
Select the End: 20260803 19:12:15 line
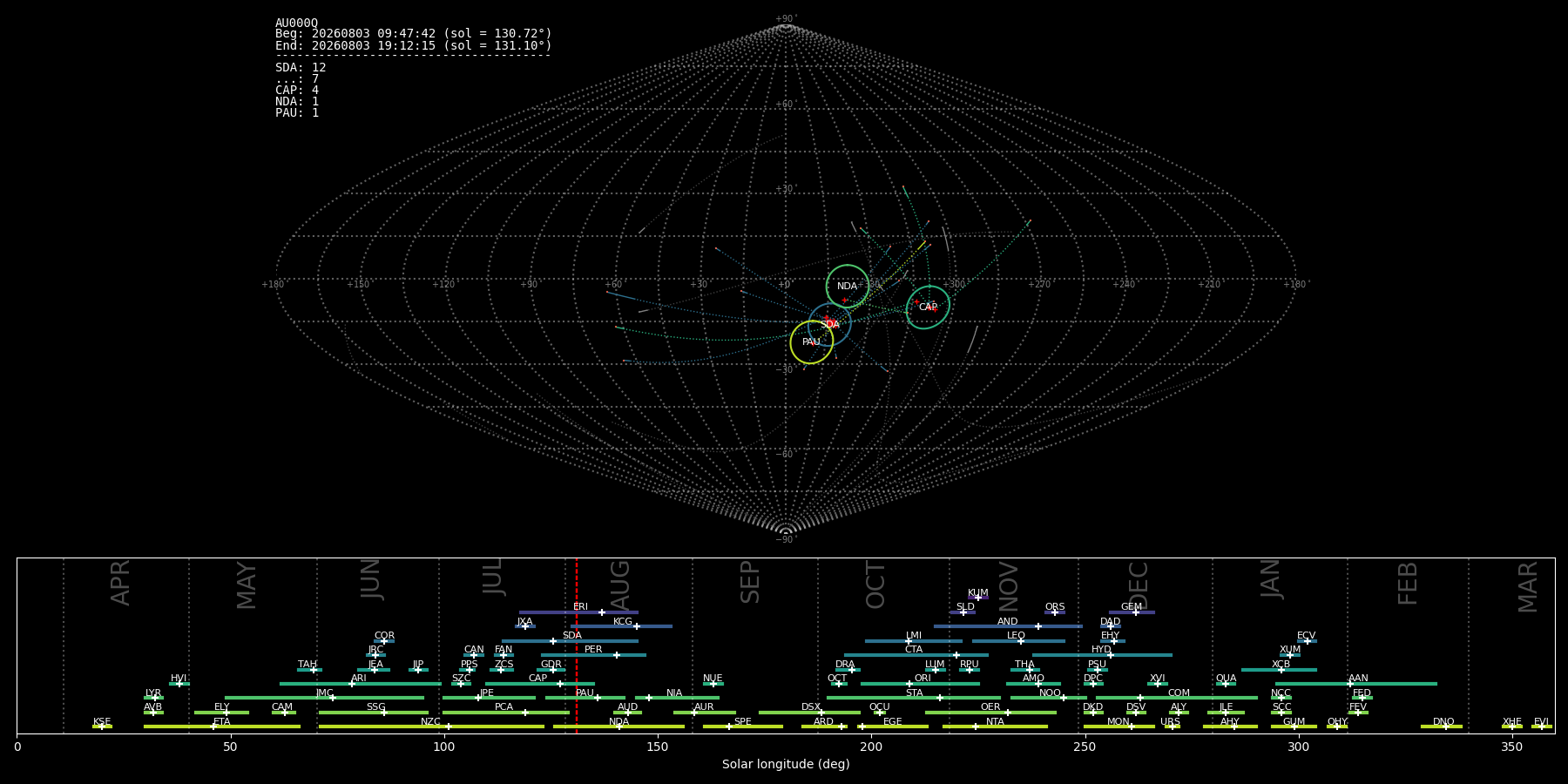(x=414, y=45)
